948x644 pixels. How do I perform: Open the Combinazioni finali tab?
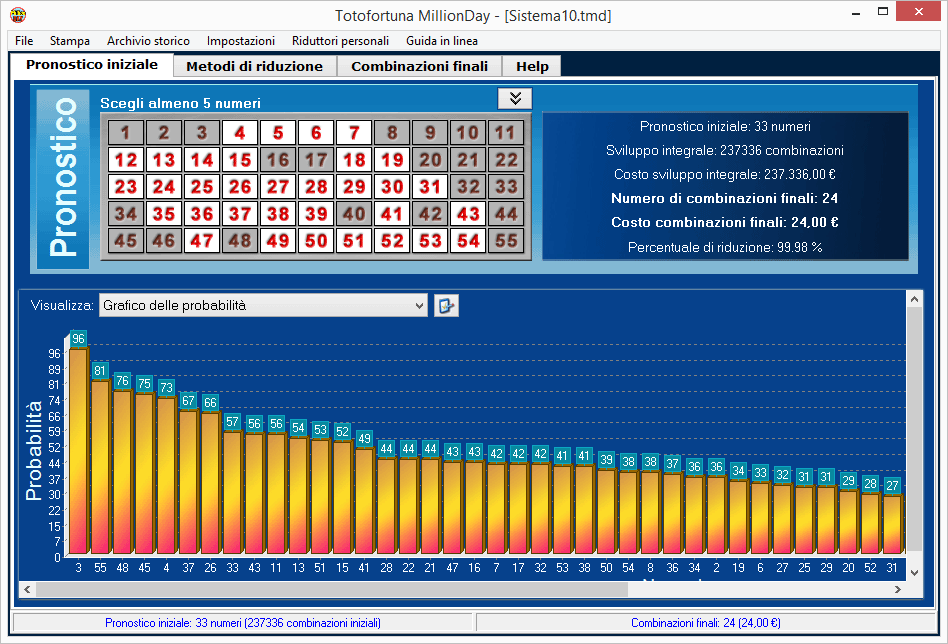point(419,66)
